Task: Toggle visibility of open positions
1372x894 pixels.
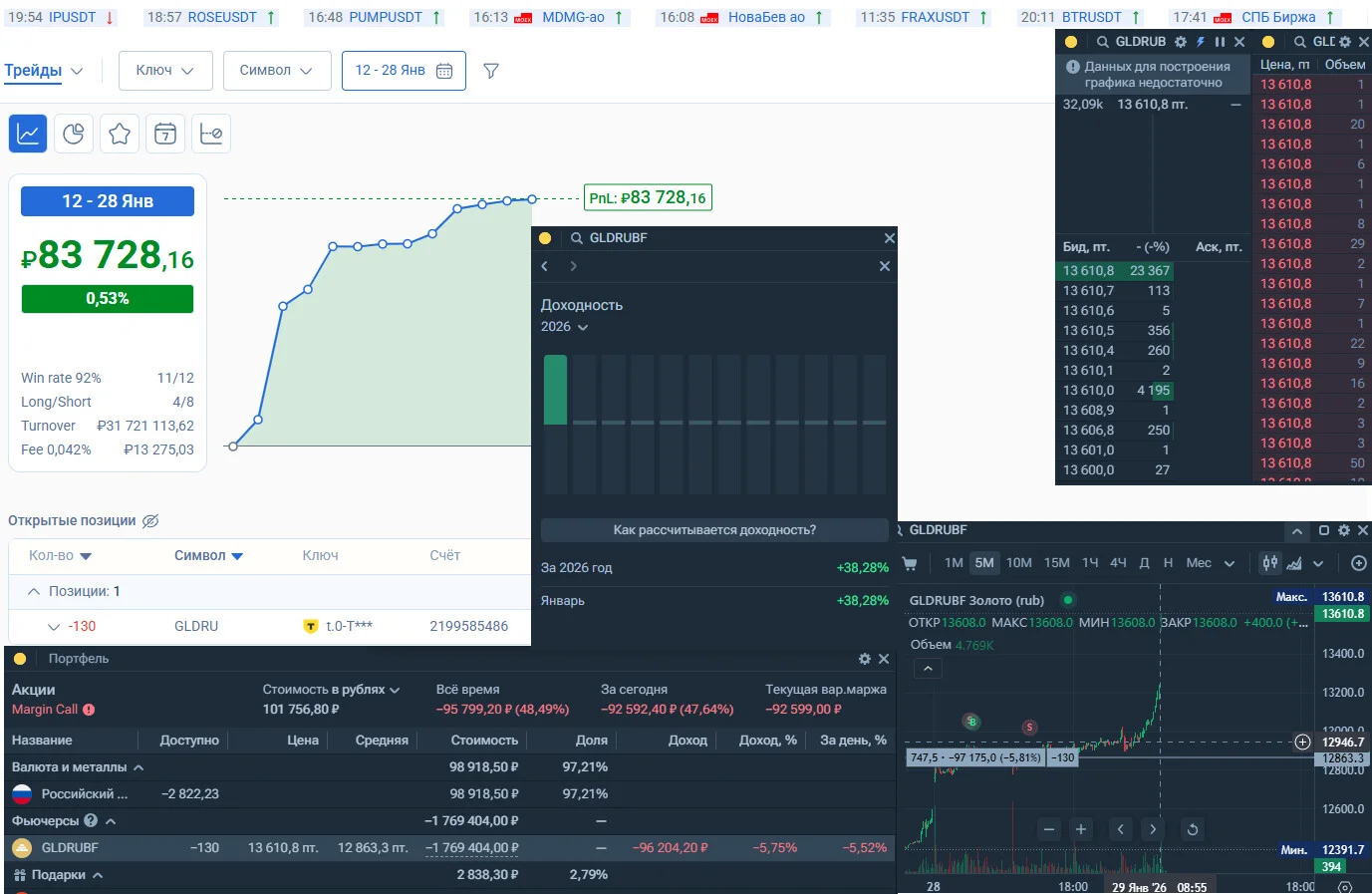Action: coord(150,521)
